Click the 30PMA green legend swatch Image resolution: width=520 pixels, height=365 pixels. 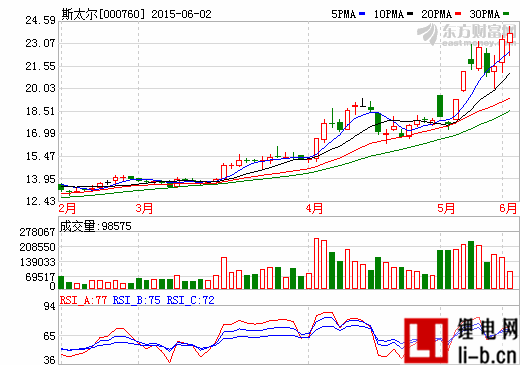[506, 14]
